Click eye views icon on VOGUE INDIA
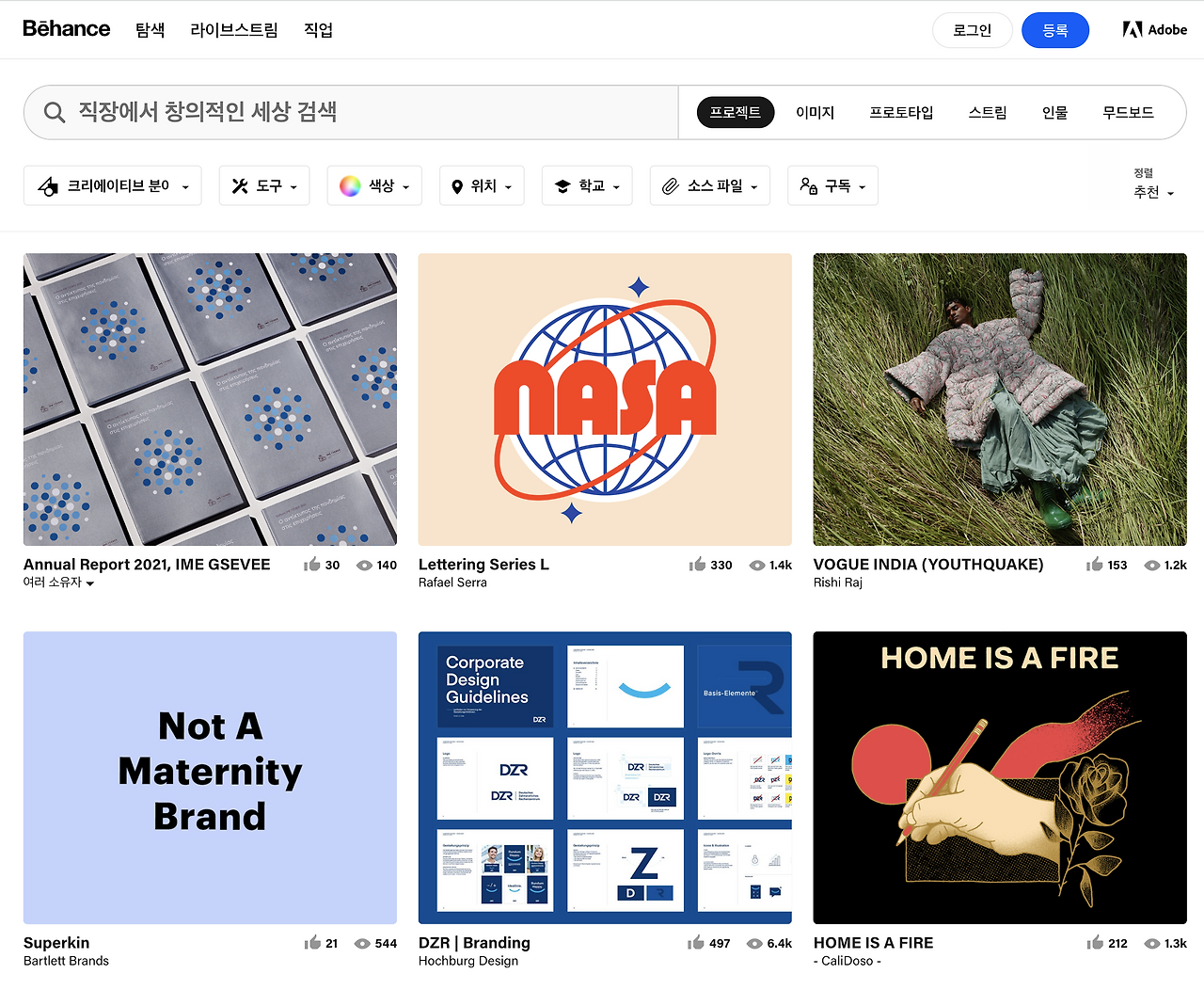 tap(1151, 565)
